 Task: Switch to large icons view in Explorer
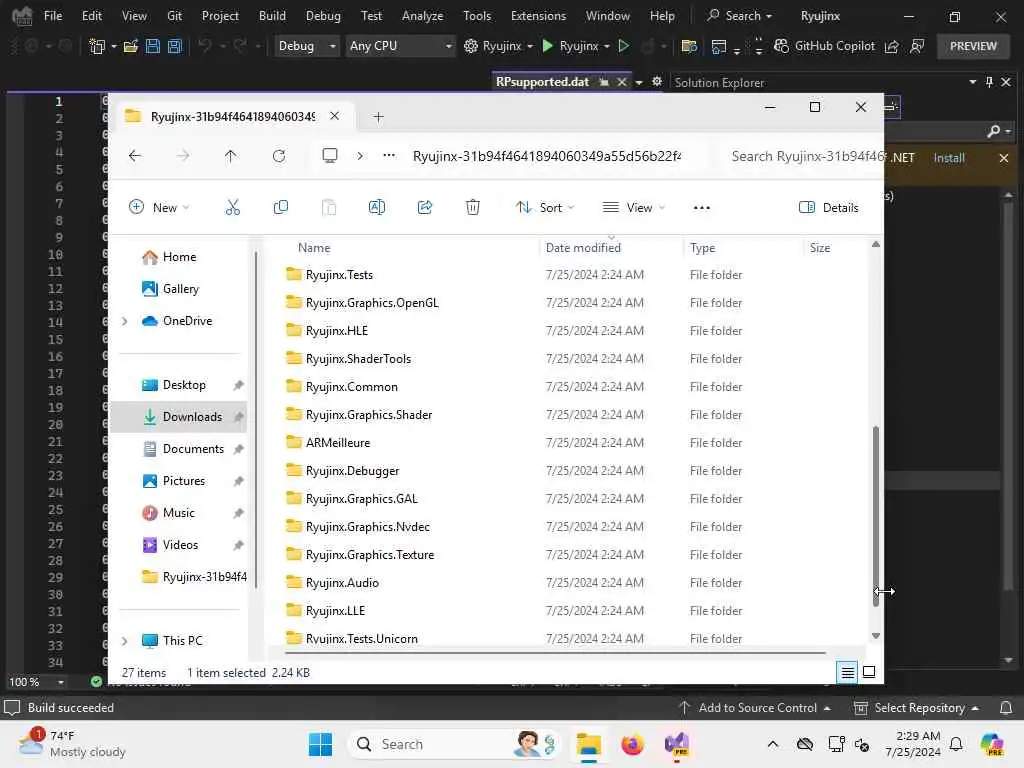[869, 672]
